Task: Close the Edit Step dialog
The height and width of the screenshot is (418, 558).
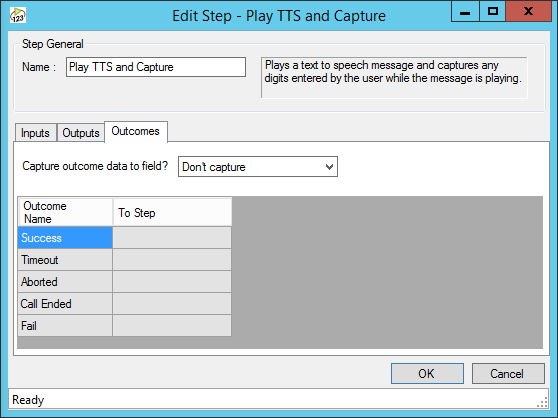Action: point(528,12)
